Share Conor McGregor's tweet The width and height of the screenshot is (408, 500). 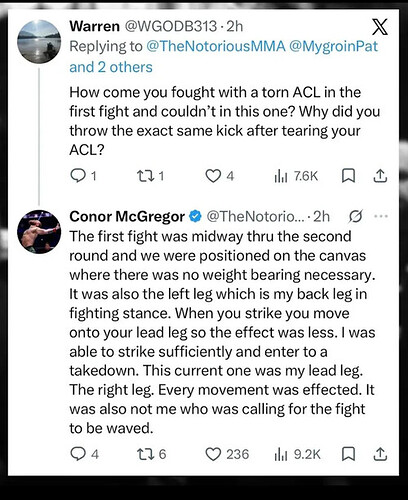380,454
